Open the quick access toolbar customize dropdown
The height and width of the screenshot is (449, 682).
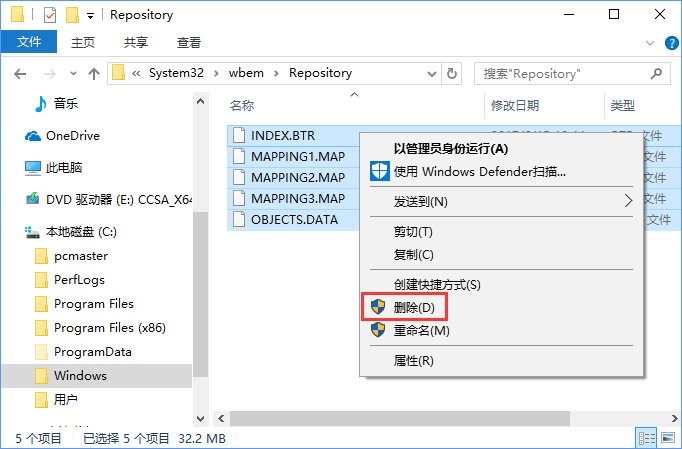coord(90,15)
